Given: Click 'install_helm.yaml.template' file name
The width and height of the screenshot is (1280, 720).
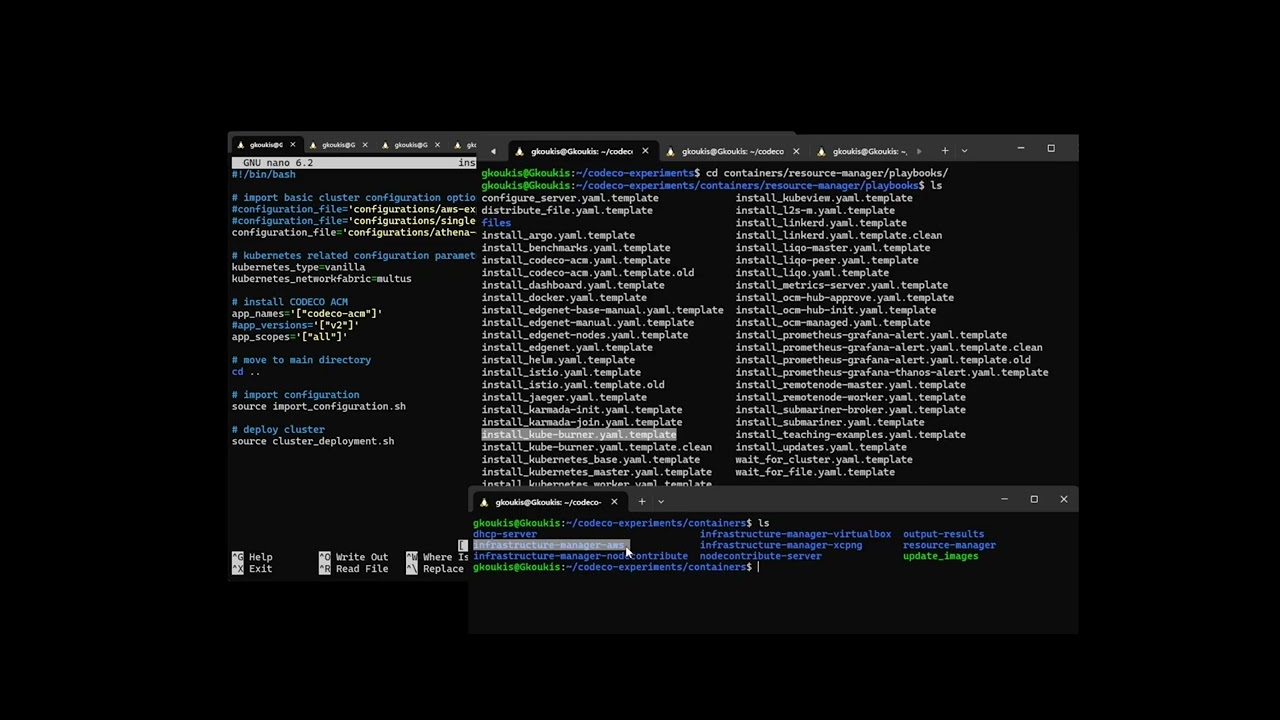Looking at the screenshot, I should tap(558, 360).
